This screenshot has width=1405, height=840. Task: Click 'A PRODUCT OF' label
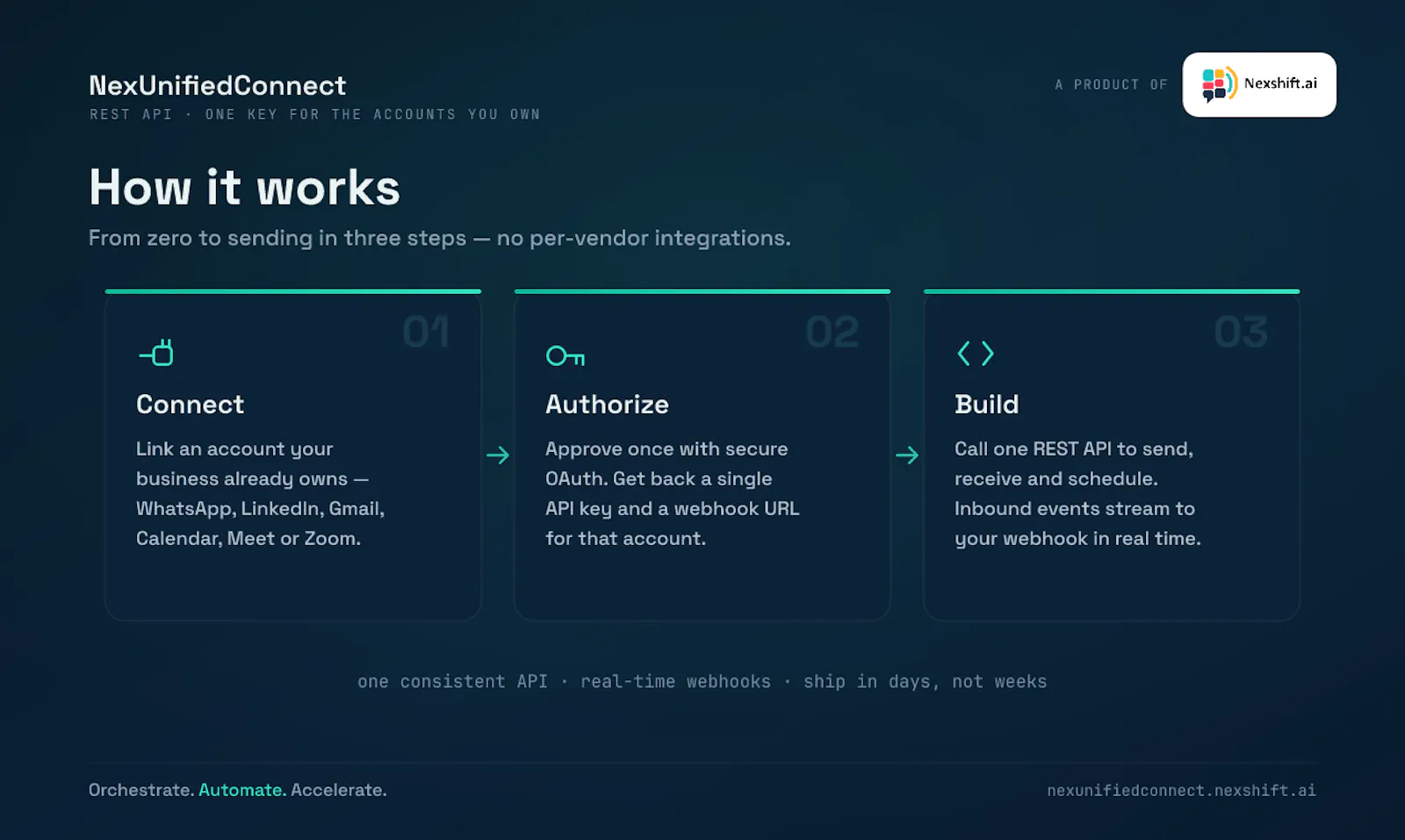[x=1111, y=84]
